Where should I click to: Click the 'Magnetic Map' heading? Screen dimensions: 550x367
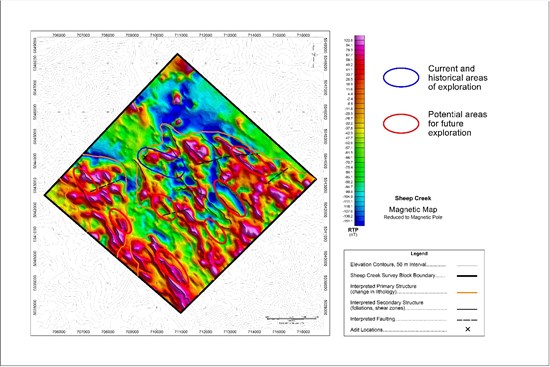click(413, 209)
